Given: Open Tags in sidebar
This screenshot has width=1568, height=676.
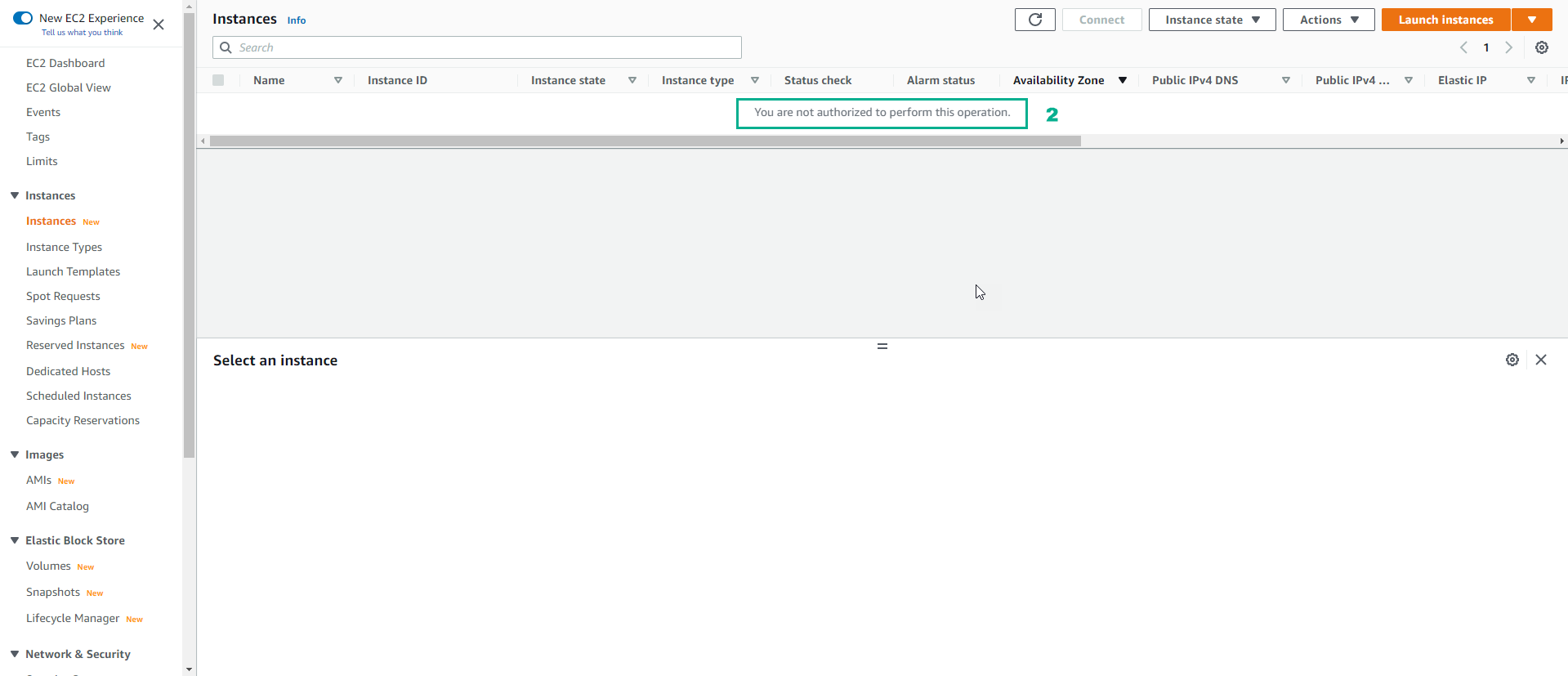Looking at the screenshot, I should pos(38,137).
